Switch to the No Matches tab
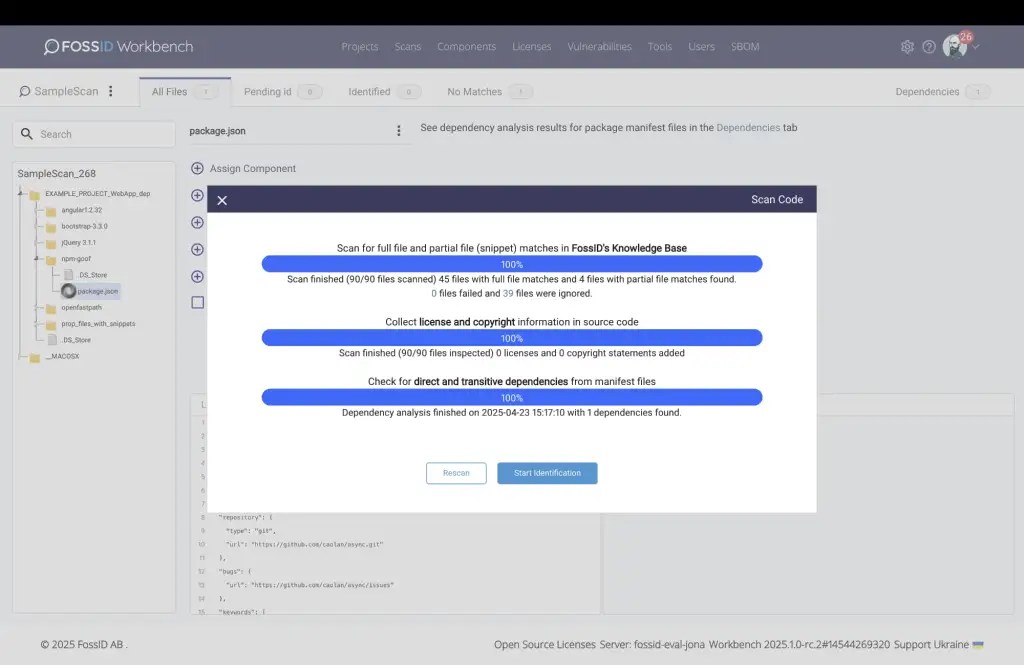The height and width of the screenshot is (665, 1024). point(489,91)
